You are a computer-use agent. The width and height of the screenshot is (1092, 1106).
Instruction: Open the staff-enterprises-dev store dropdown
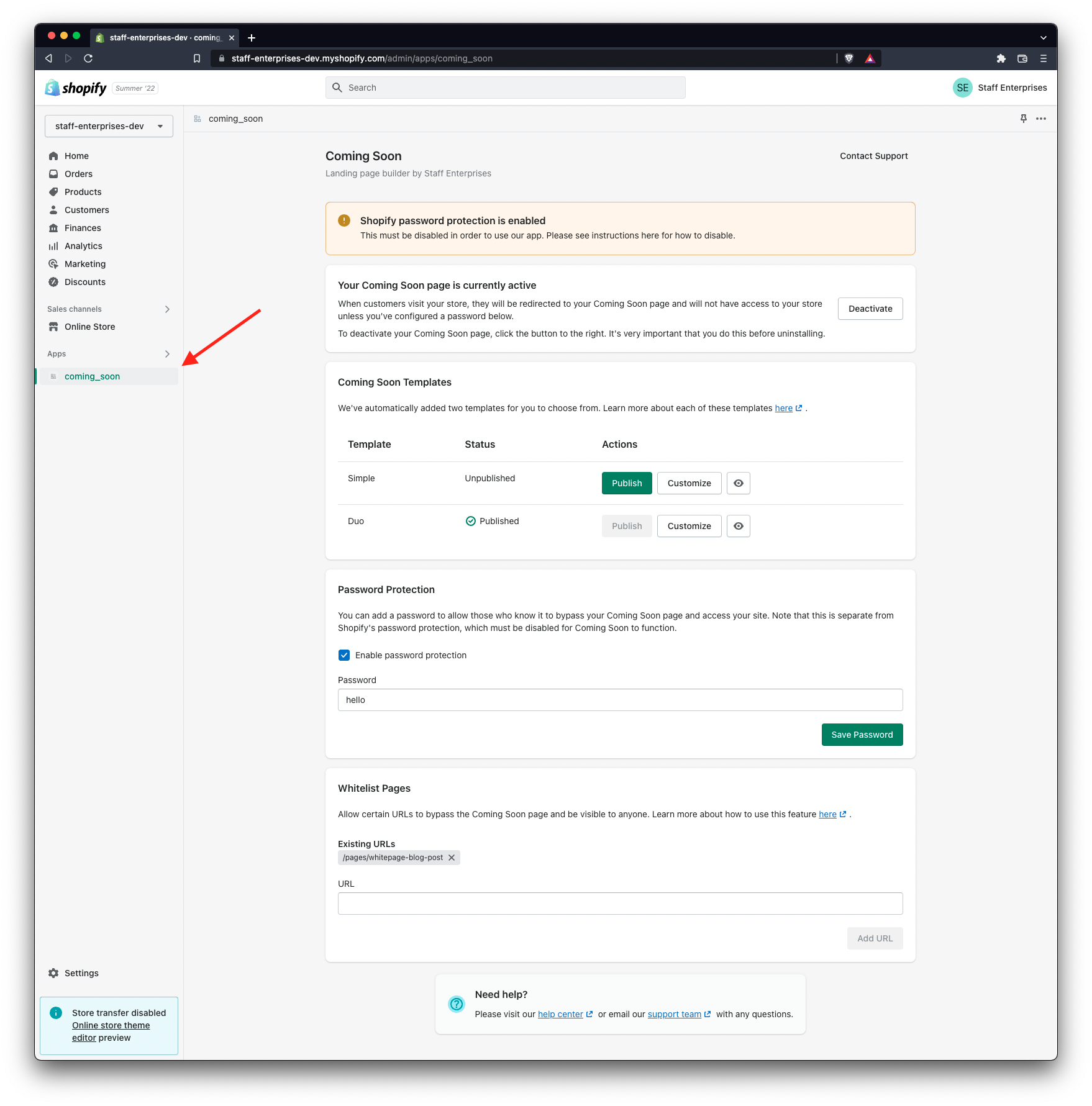point(109,126)
